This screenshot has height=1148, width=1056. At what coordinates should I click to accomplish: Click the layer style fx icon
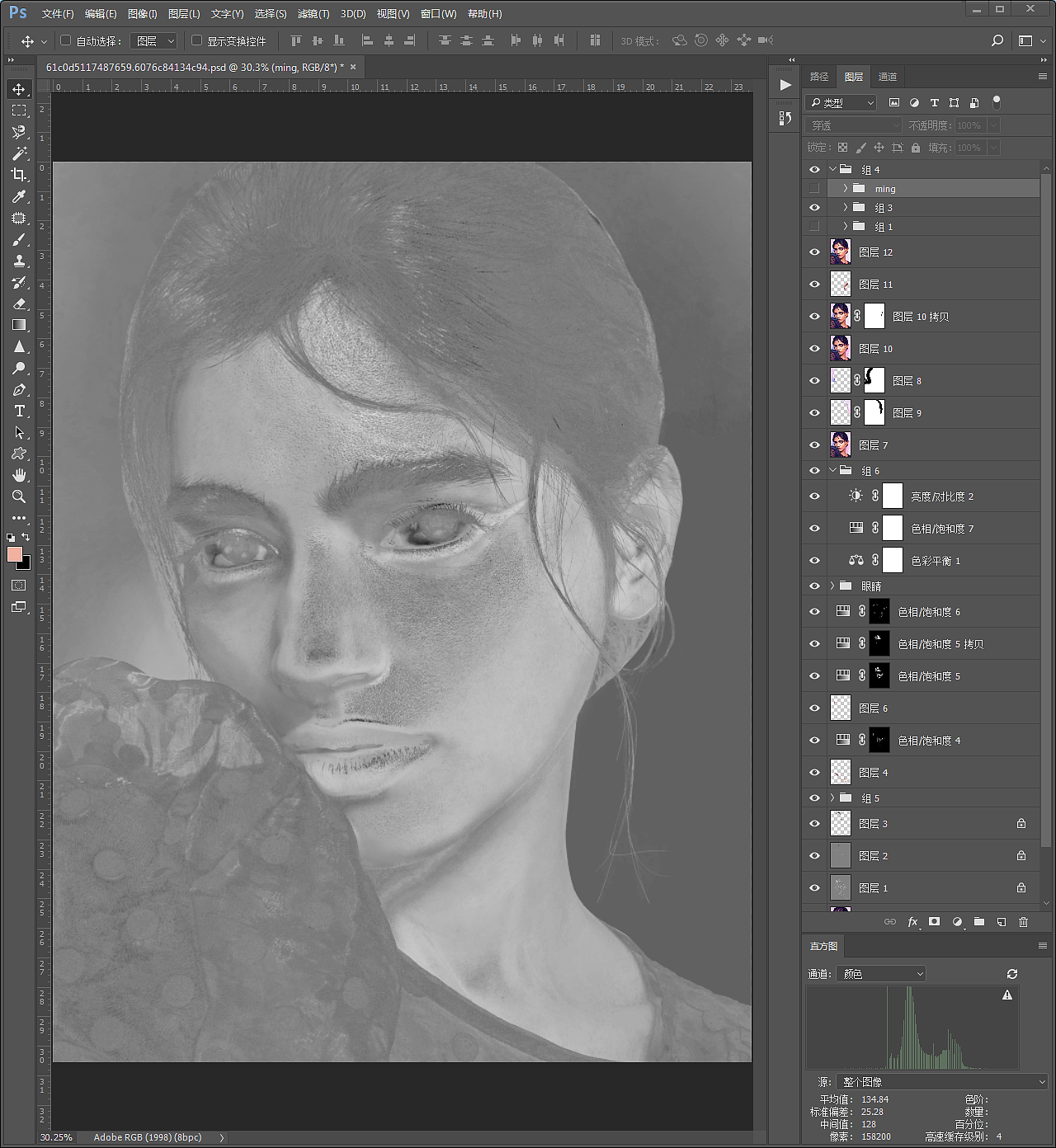pyautogui.click(x=913, y=922)
